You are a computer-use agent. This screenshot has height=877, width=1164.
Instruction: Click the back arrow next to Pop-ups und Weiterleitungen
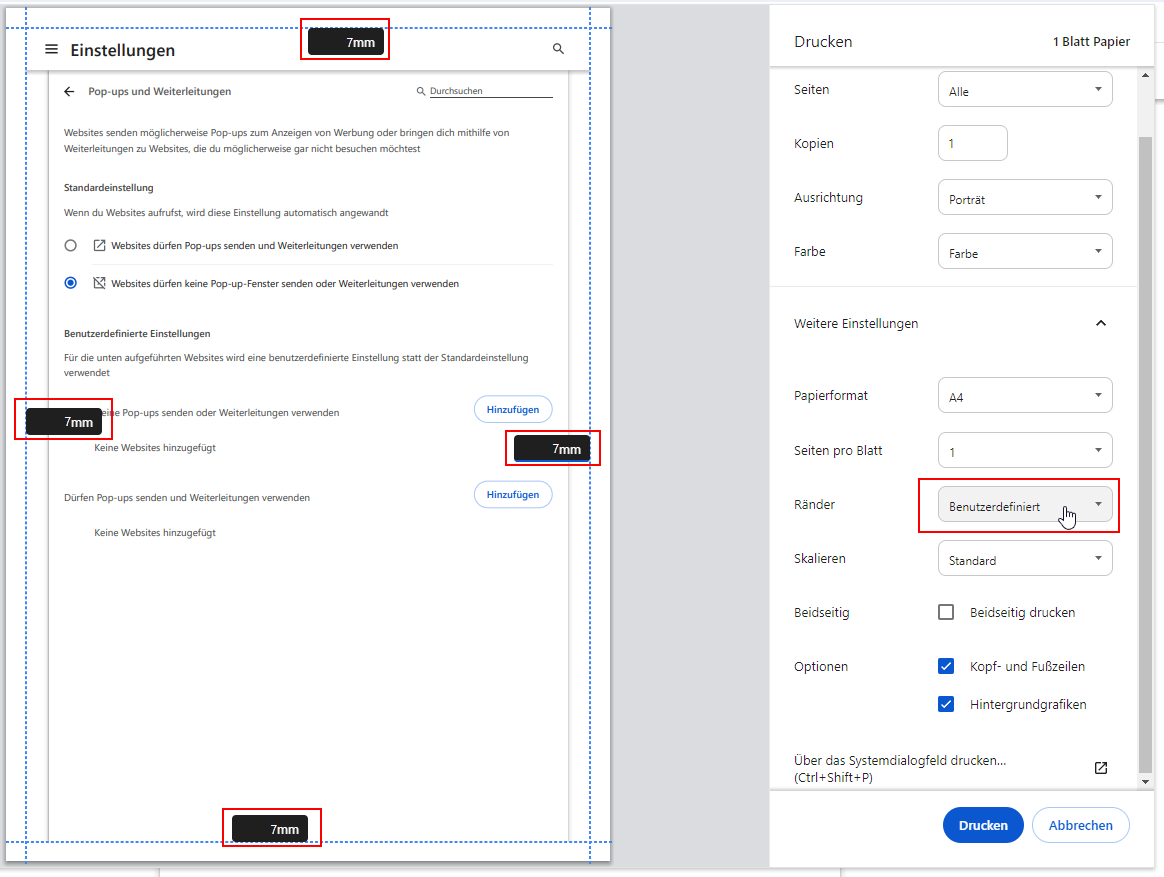pos(69,91)
